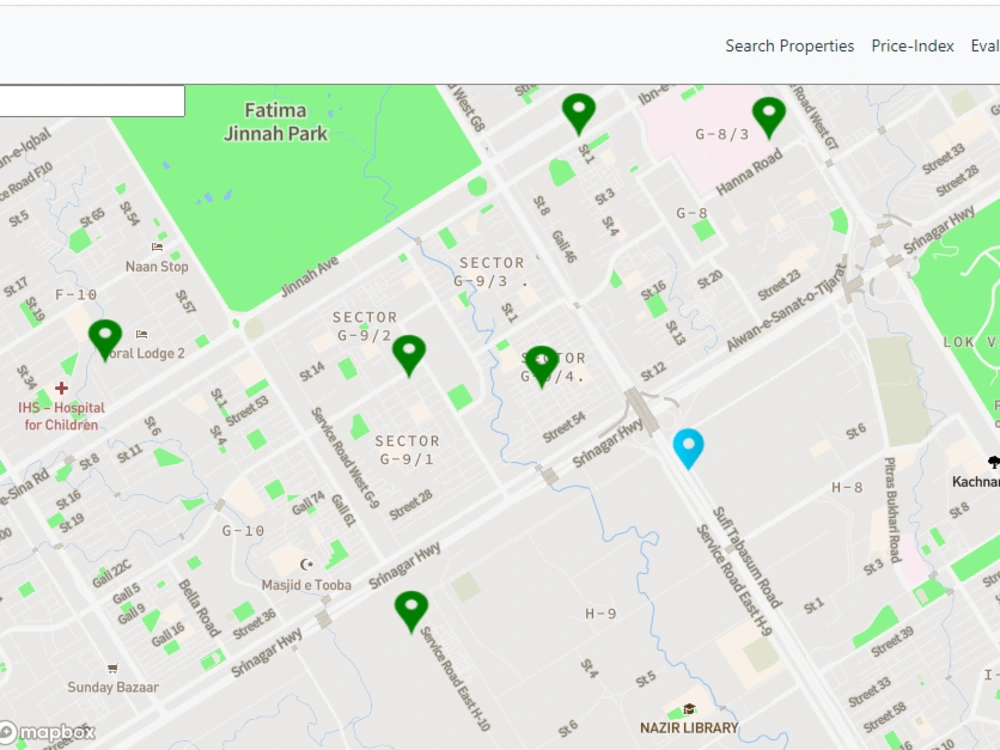Click the IHS Hospital red cross icon
Screen dimensions: 1000x750
point(61,388)
